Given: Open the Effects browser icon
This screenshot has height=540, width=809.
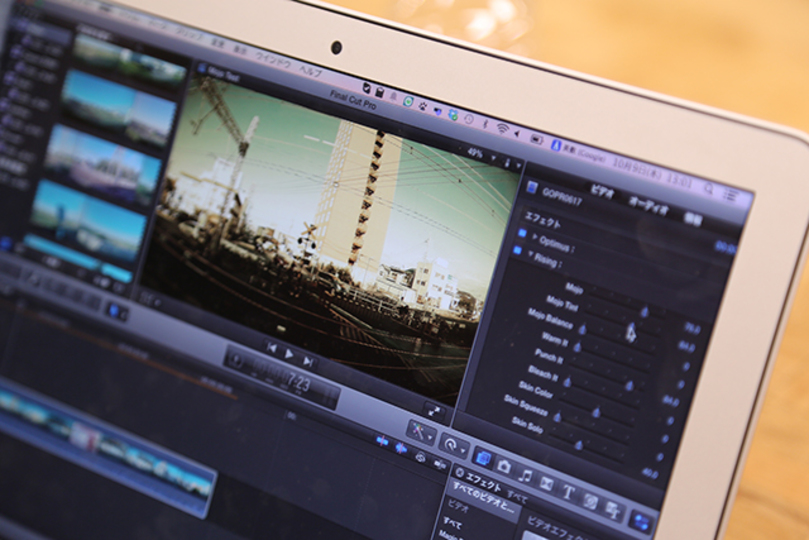Looking at the screenshot, I should click(483, 458).
